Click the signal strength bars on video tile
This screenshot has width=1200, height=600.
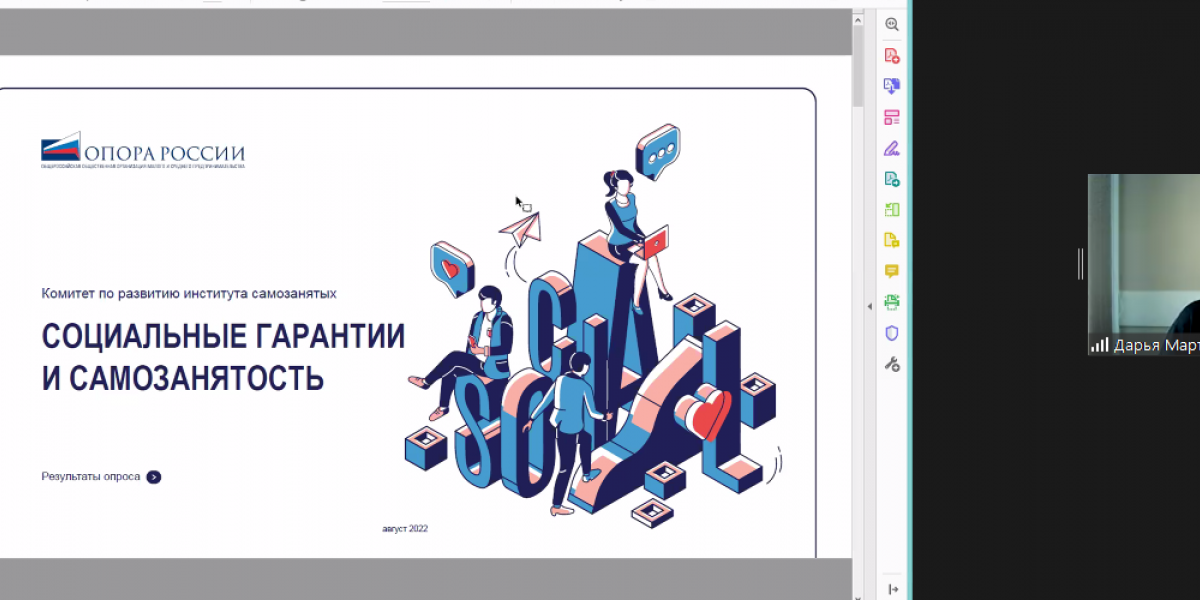(x=1100, y=345)
